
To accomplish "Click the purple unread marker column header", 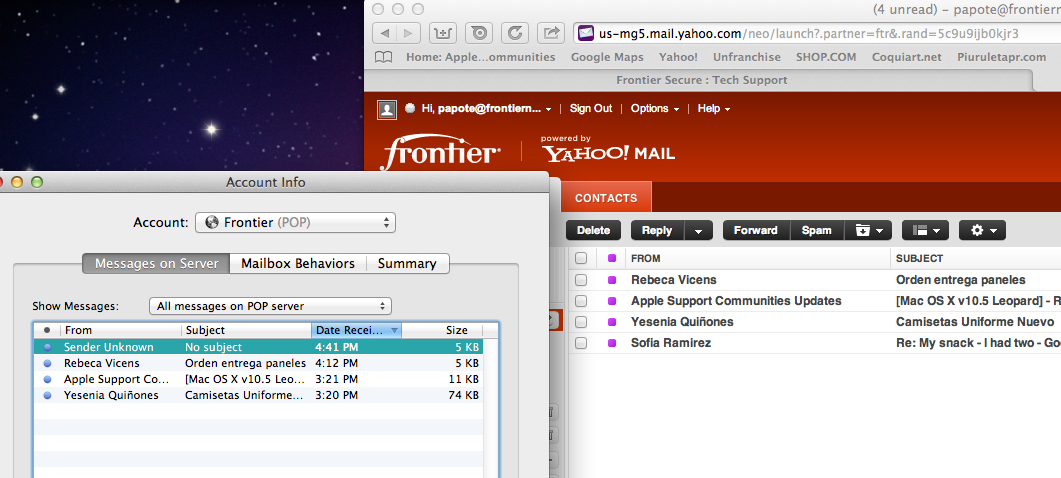I will tap(612, 258).
